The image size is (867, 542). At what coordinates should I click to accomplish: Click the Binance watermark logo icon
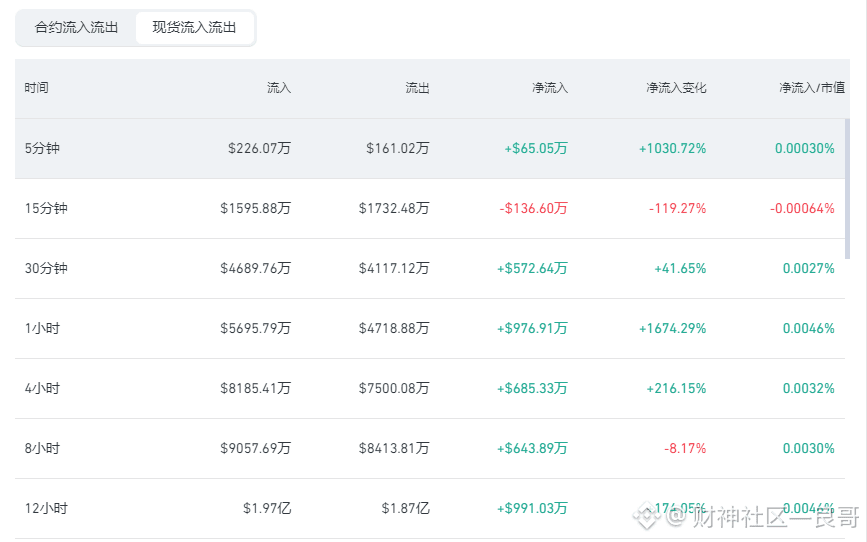(x=646, y=515)
